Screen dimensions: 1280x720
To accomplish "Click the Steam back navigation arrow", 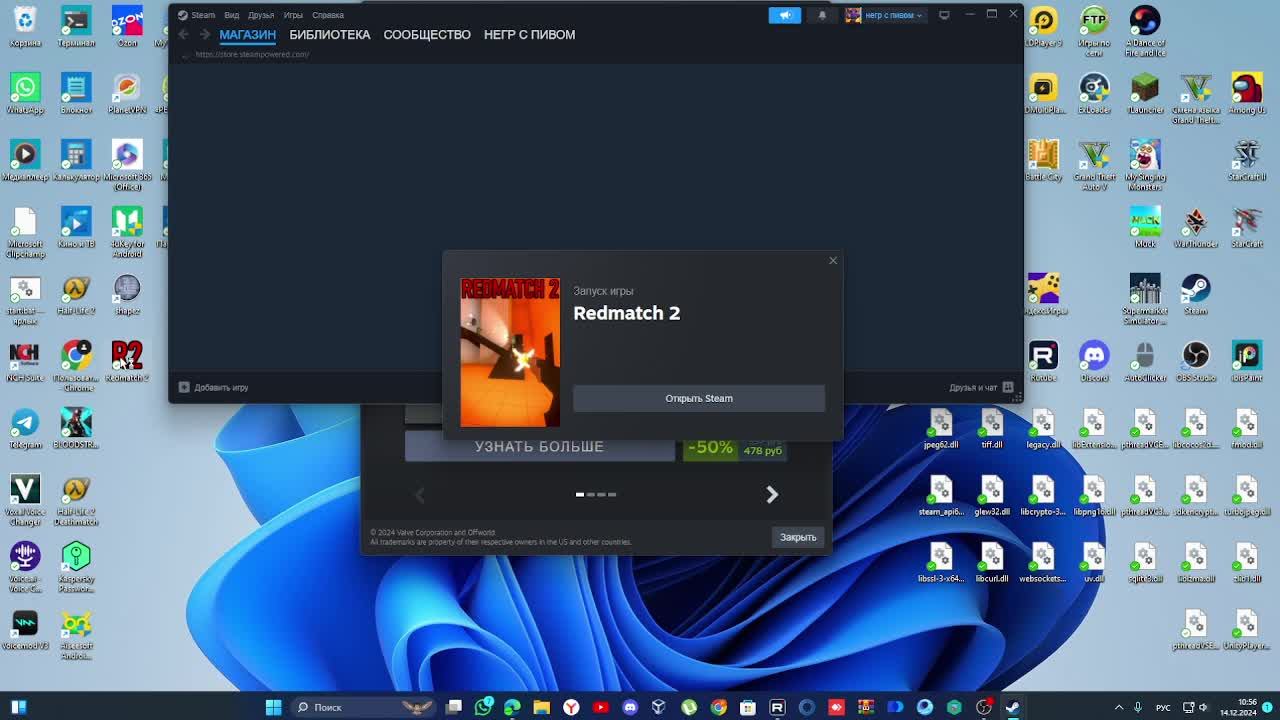I will 183,34.
